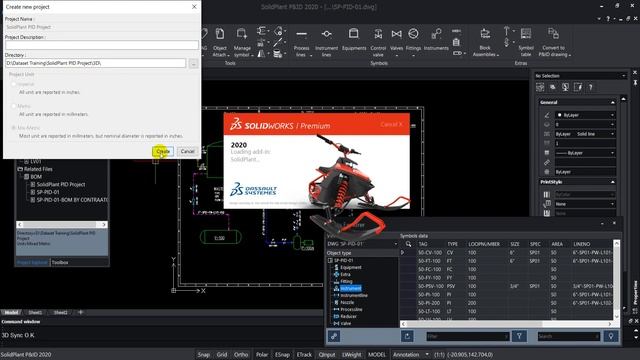This screenshot has height=360, width=640.
Task: Collapse the General properties section
Action: click(x=613, y=102)
